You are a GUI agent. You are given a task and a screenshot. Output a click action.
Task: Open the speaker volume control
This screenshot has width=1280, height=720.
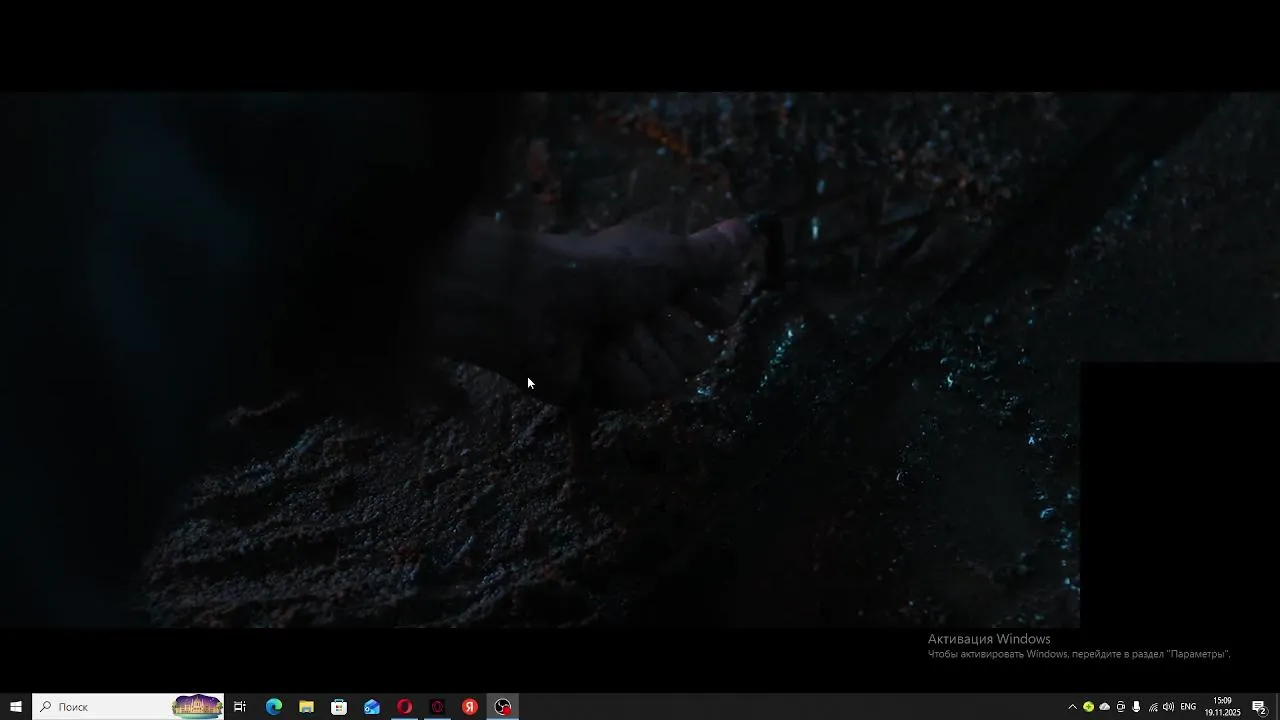coord(1168,707)
